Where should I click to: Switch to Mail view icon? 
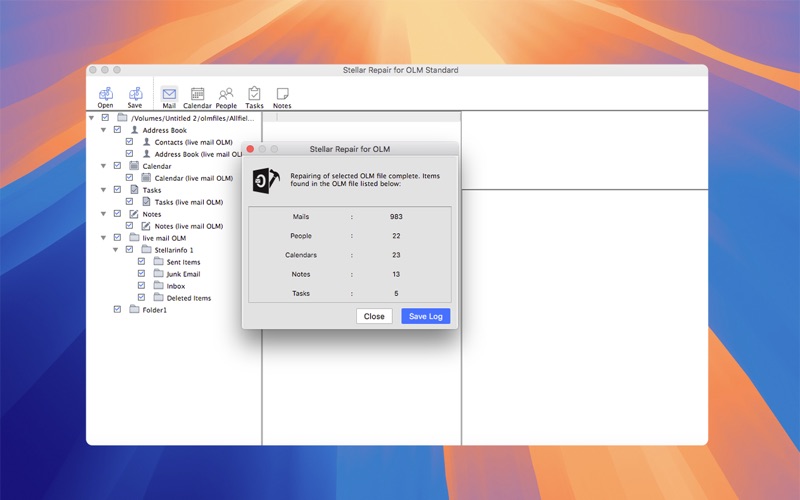(169, 94)
